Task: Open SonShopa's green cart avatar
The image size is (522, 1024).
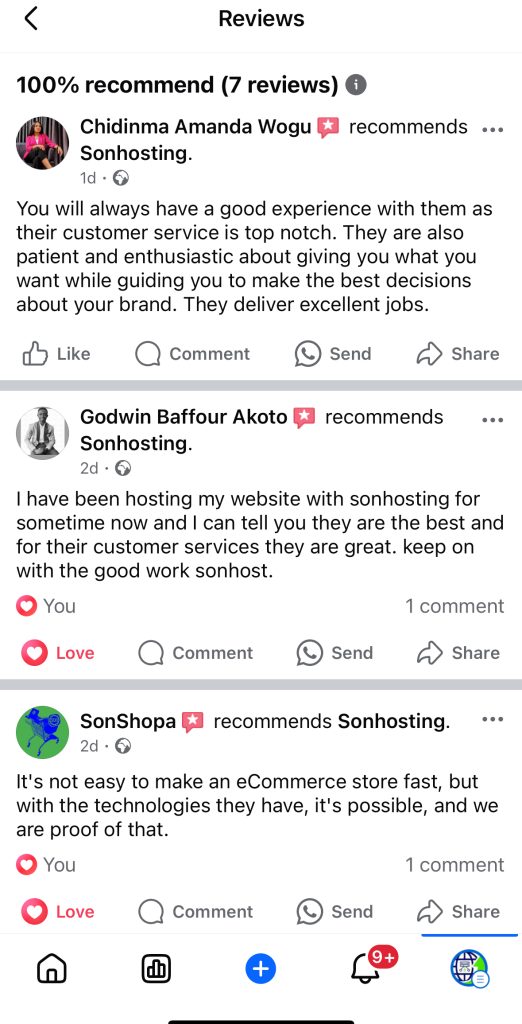Action: pyautogui.click(x=42, y=732)
